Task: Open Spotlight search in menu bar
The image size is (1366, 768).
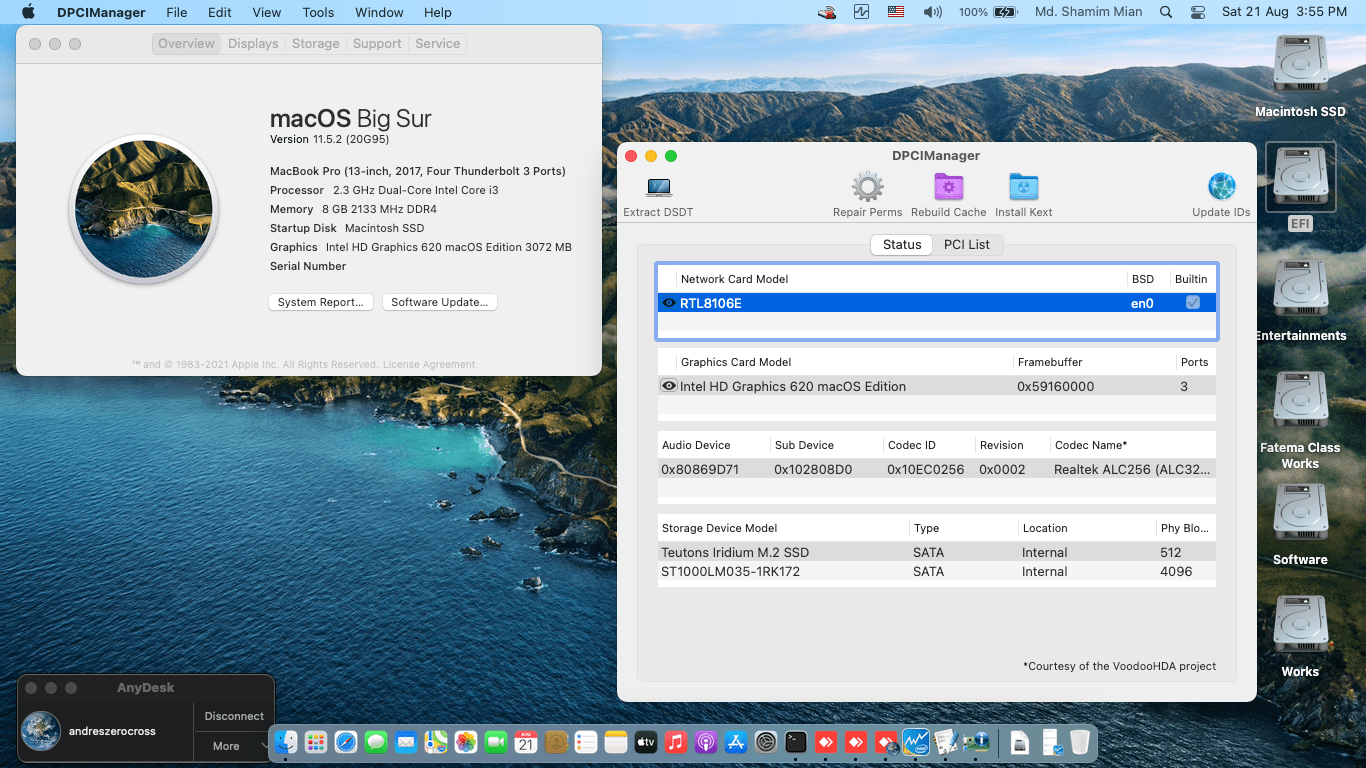Action: [1166, 12]
